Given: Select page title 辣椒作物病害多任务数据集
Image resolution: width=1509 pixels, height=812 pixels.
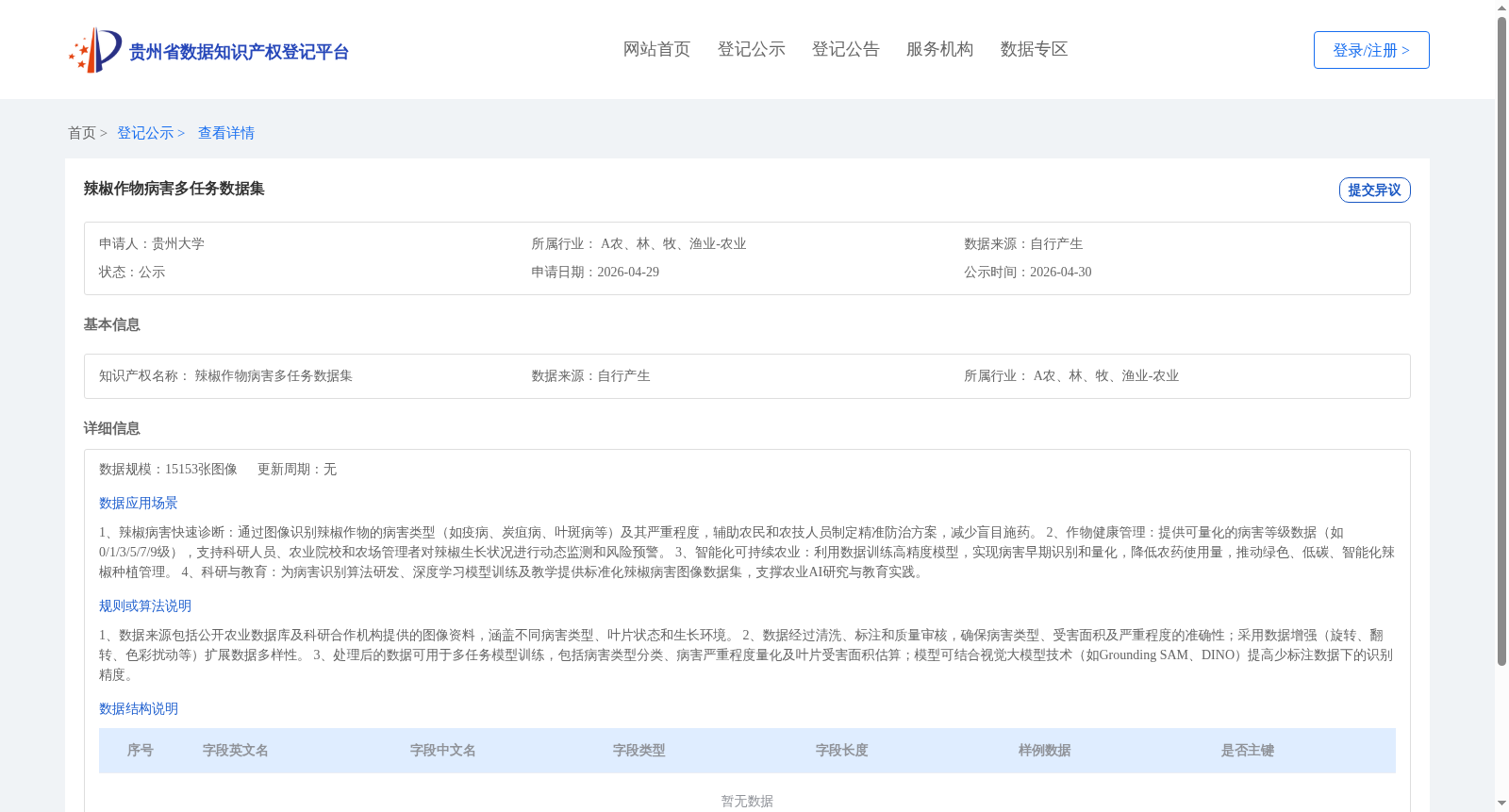Looking at the screenshot, I should coord(174,189).
